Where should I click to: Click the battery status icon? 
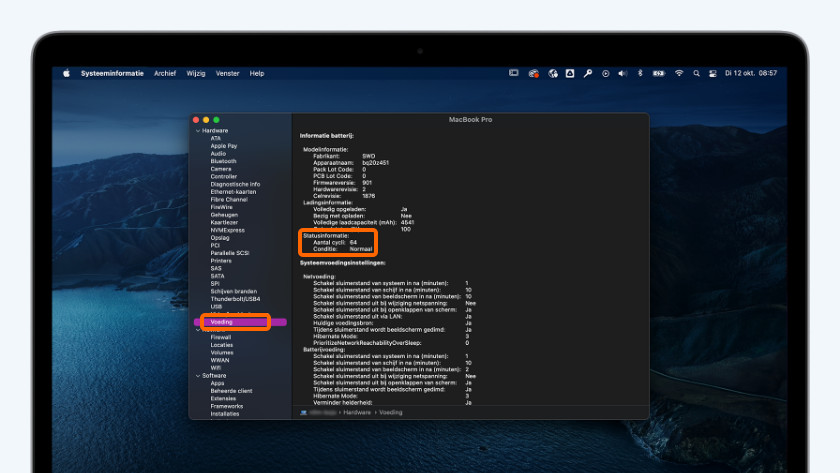(659, 73)
